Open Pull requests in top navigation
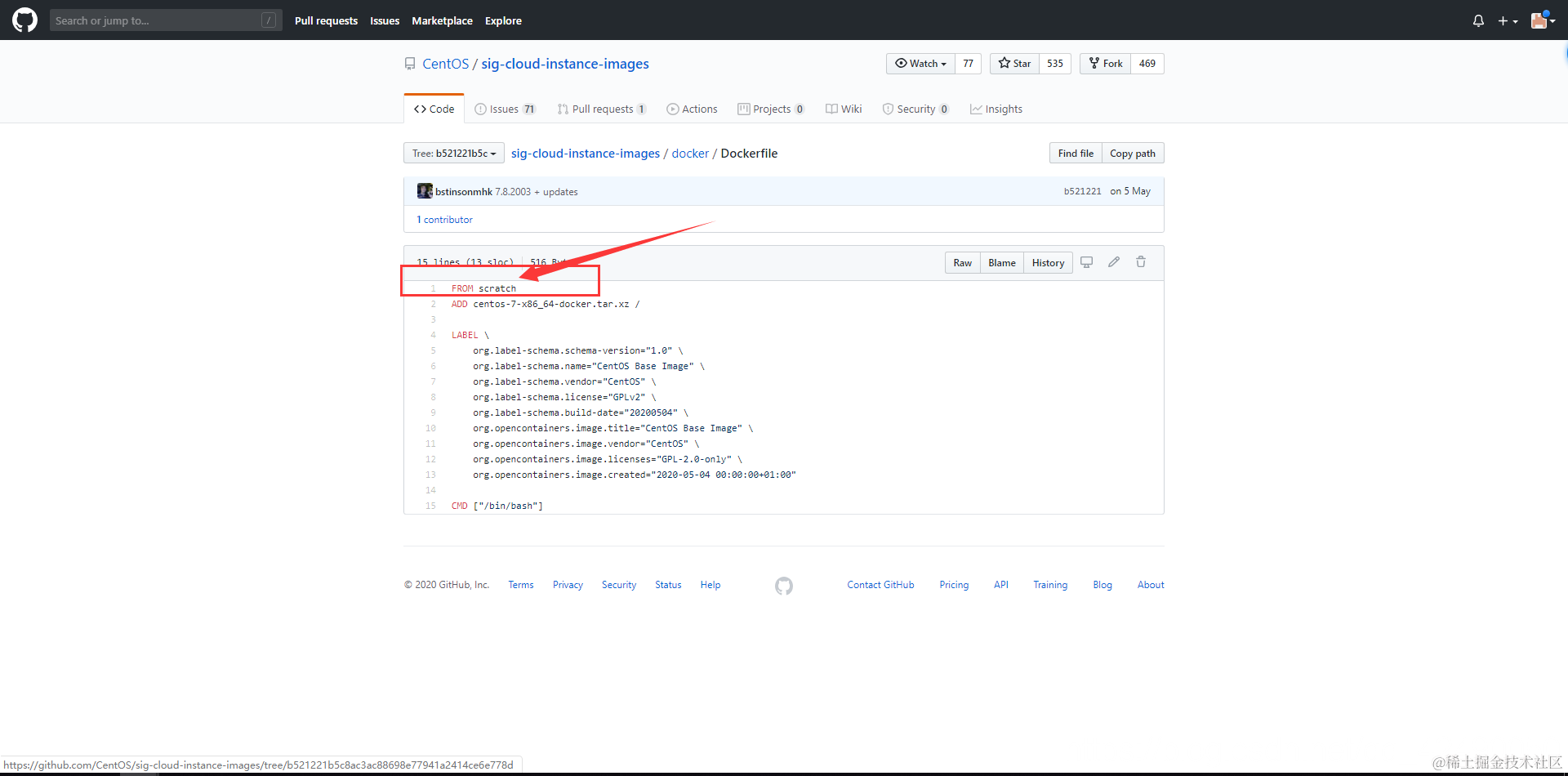 click(326, 20)
